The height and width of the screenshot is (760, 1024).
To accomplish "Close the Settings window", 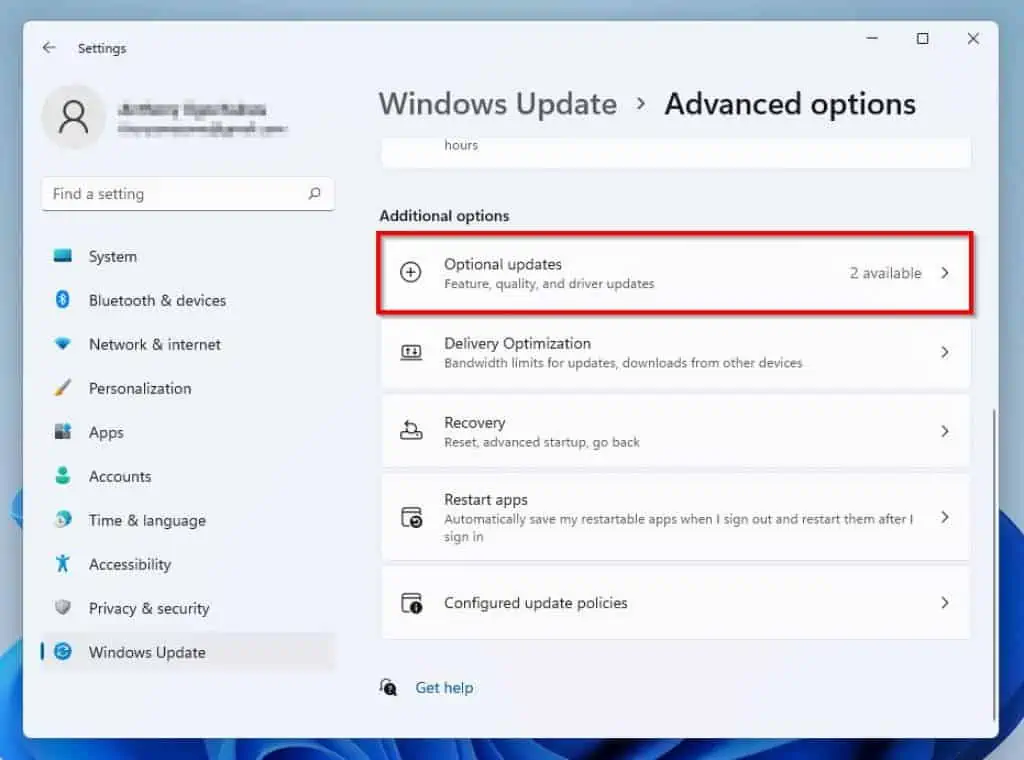I will (x=973, y=39).
